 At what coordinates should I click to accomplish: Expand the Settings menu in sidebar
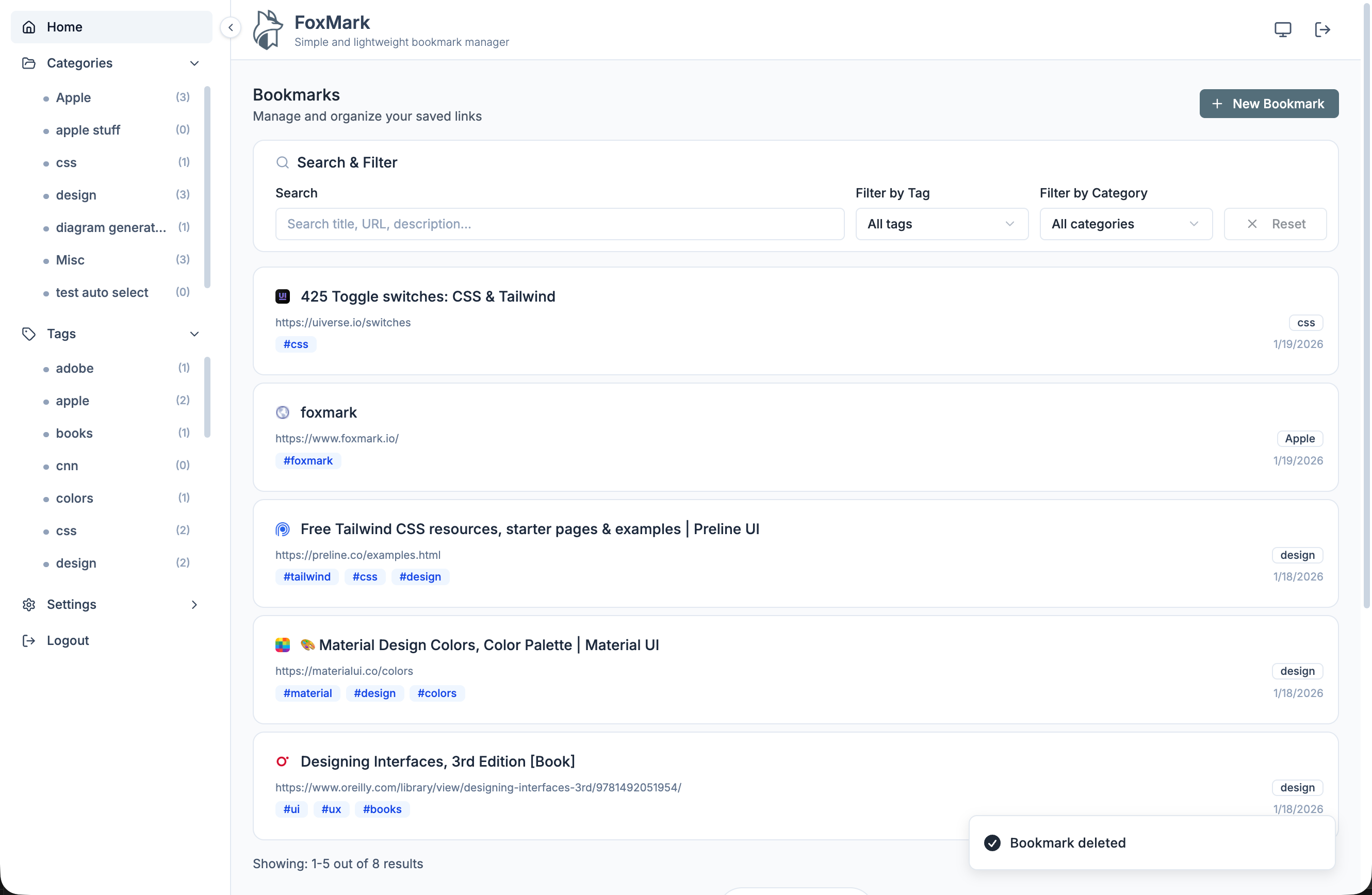[194, 605]
